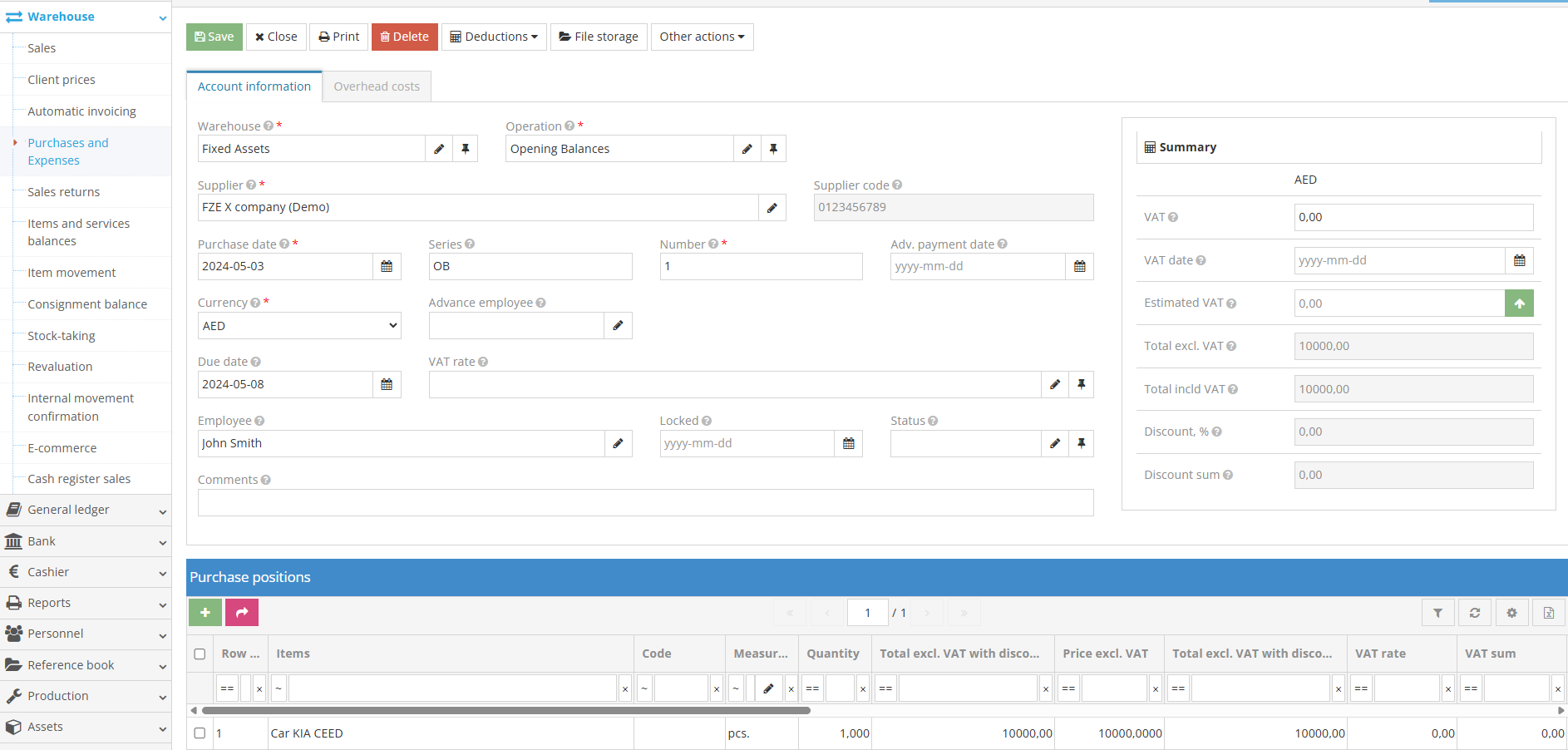
Task: Open the Purchase date calendar picker
Action: tap(386, 266)
